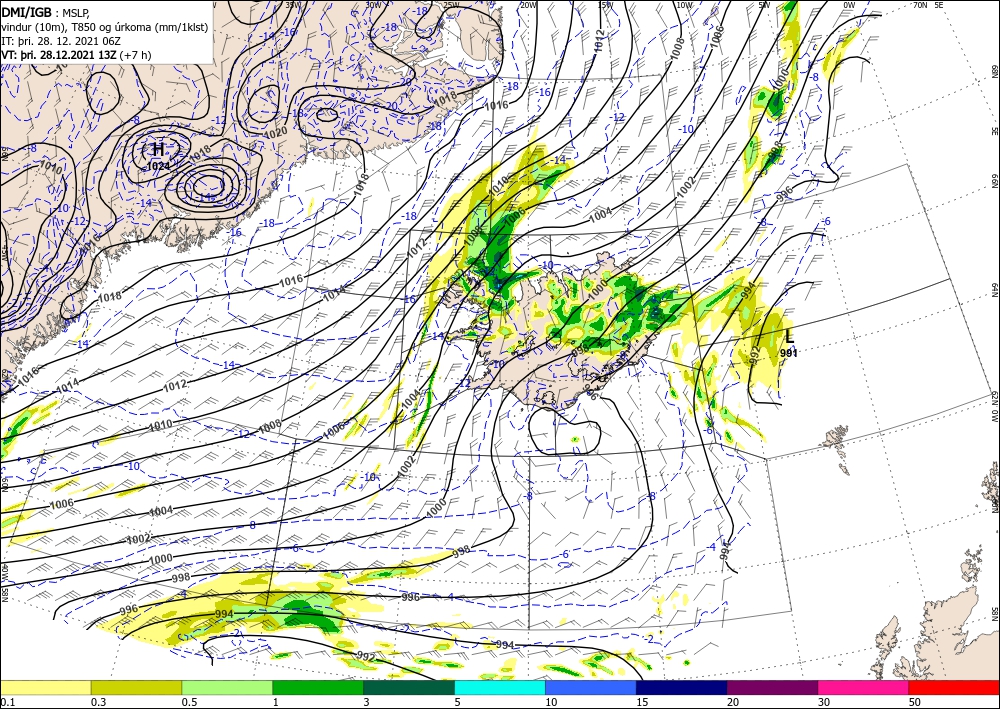
Task: Click the '991' pressure value below the L
Action: (x=789, y=353)
